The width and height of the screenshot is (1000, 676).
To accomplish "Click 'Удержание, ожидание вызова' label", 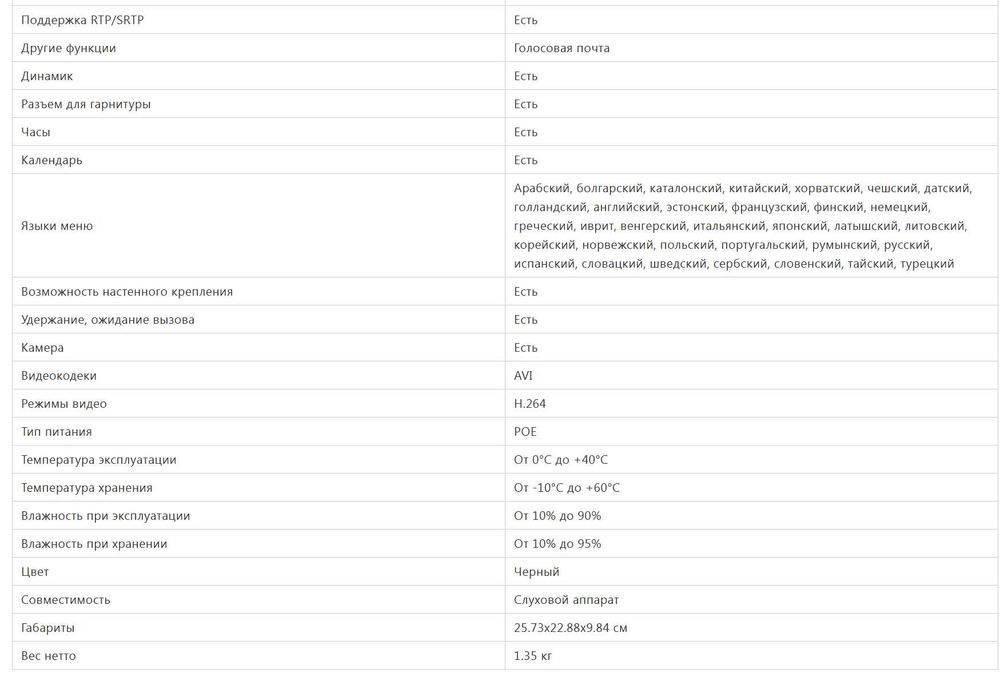I will coord(108,320).
